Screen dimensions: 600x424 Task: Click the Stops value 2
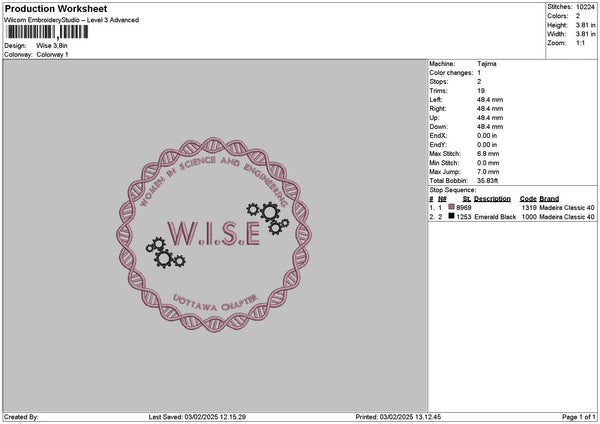coord(479,82)
